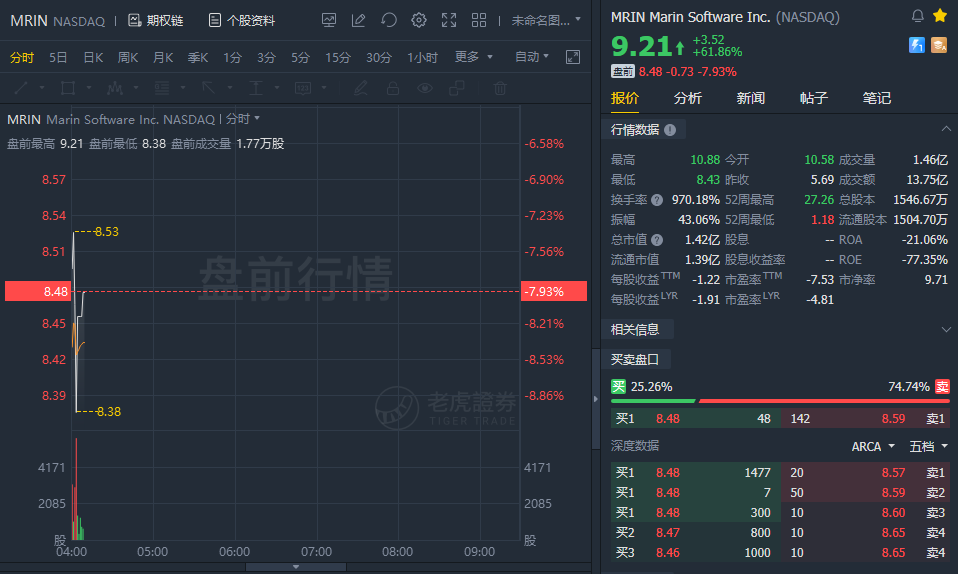This screenshot has width=958, height=574.
Task: Click the expand chart icon beside 自动
Action: (x=573, y=57)
